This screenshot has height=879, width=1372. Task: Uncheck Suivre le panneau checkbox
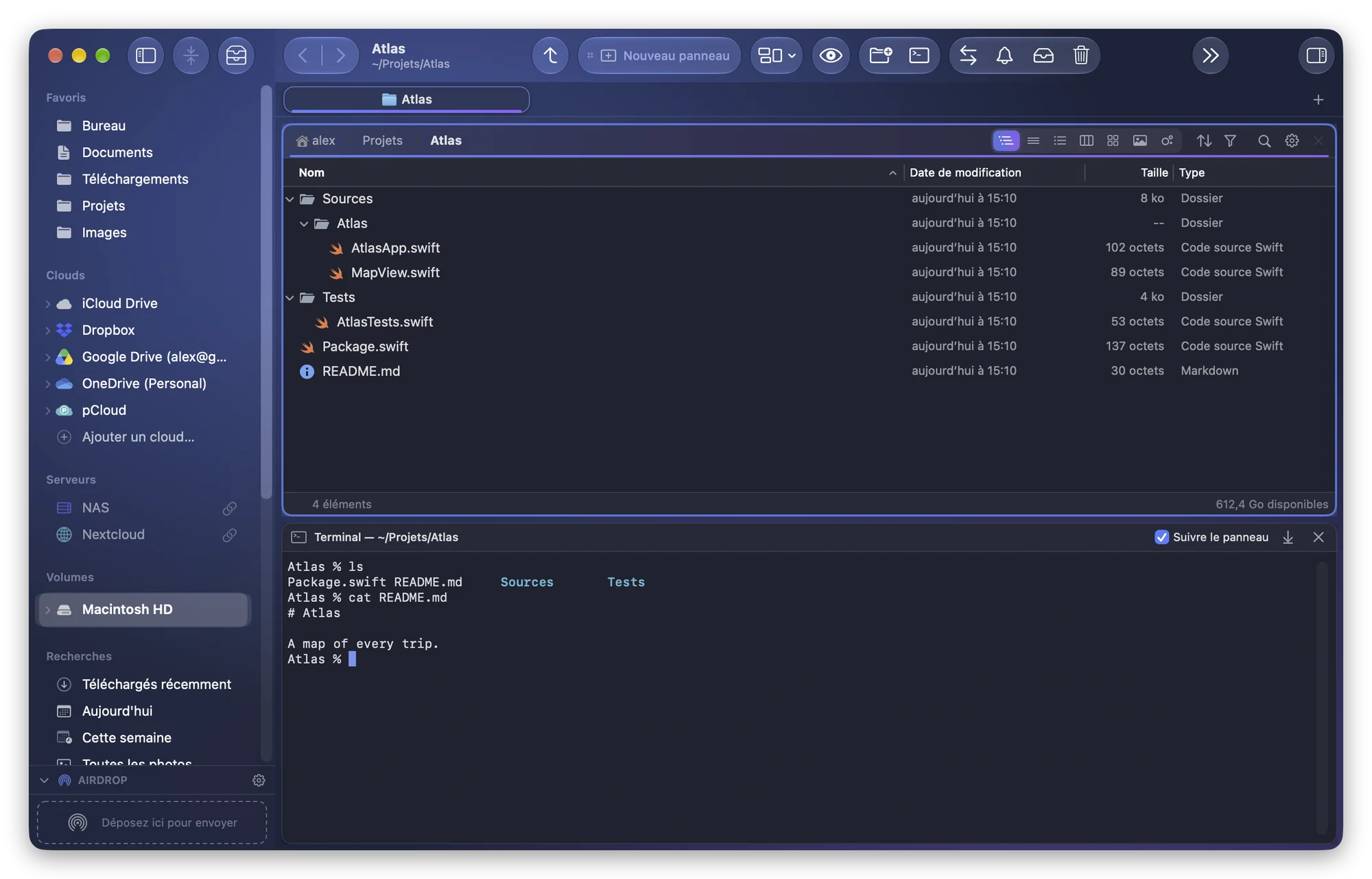(1161, 537)
